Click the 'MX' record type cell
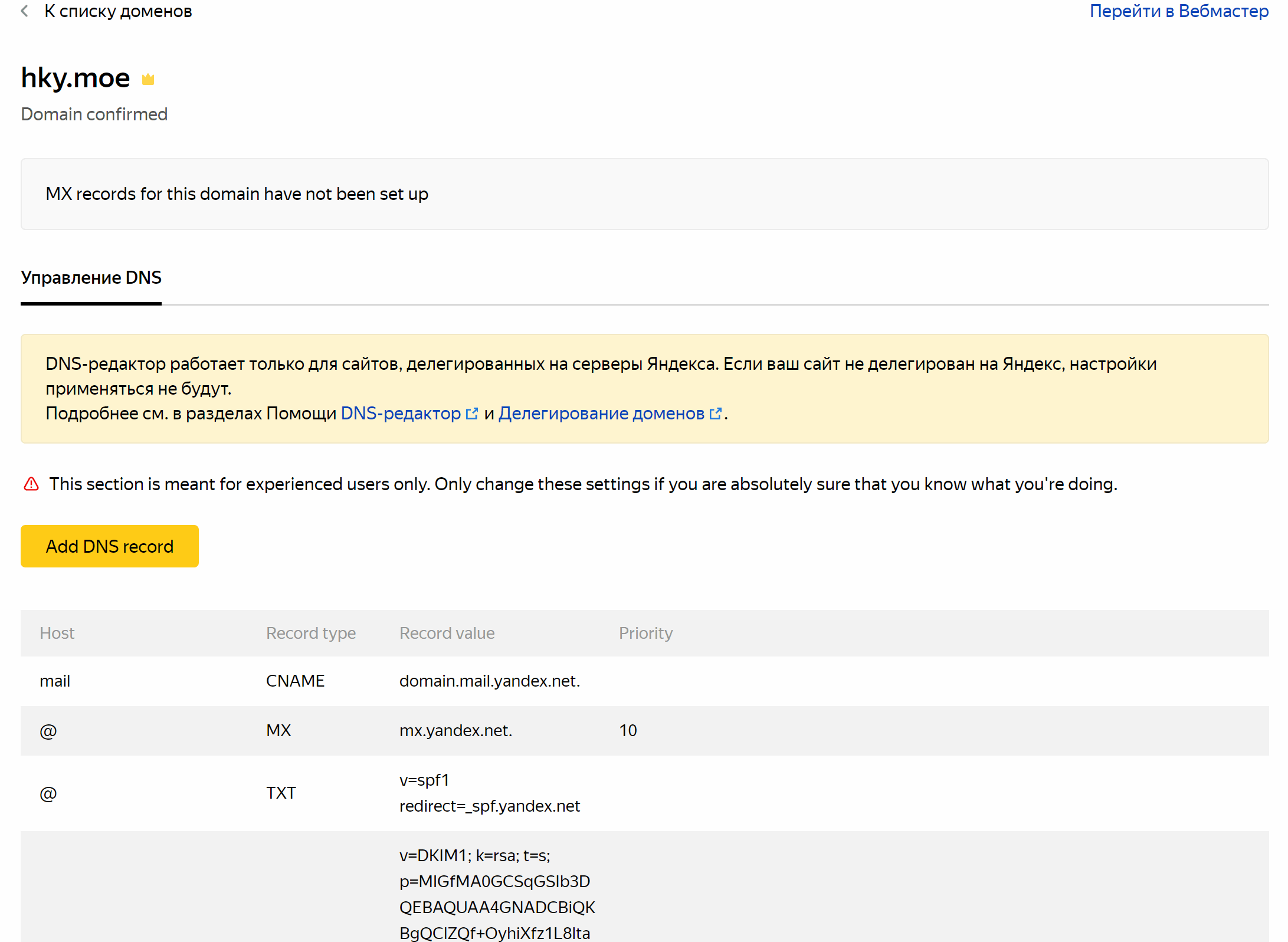The width and height of the screenshot is (1288, 942). 278,730
